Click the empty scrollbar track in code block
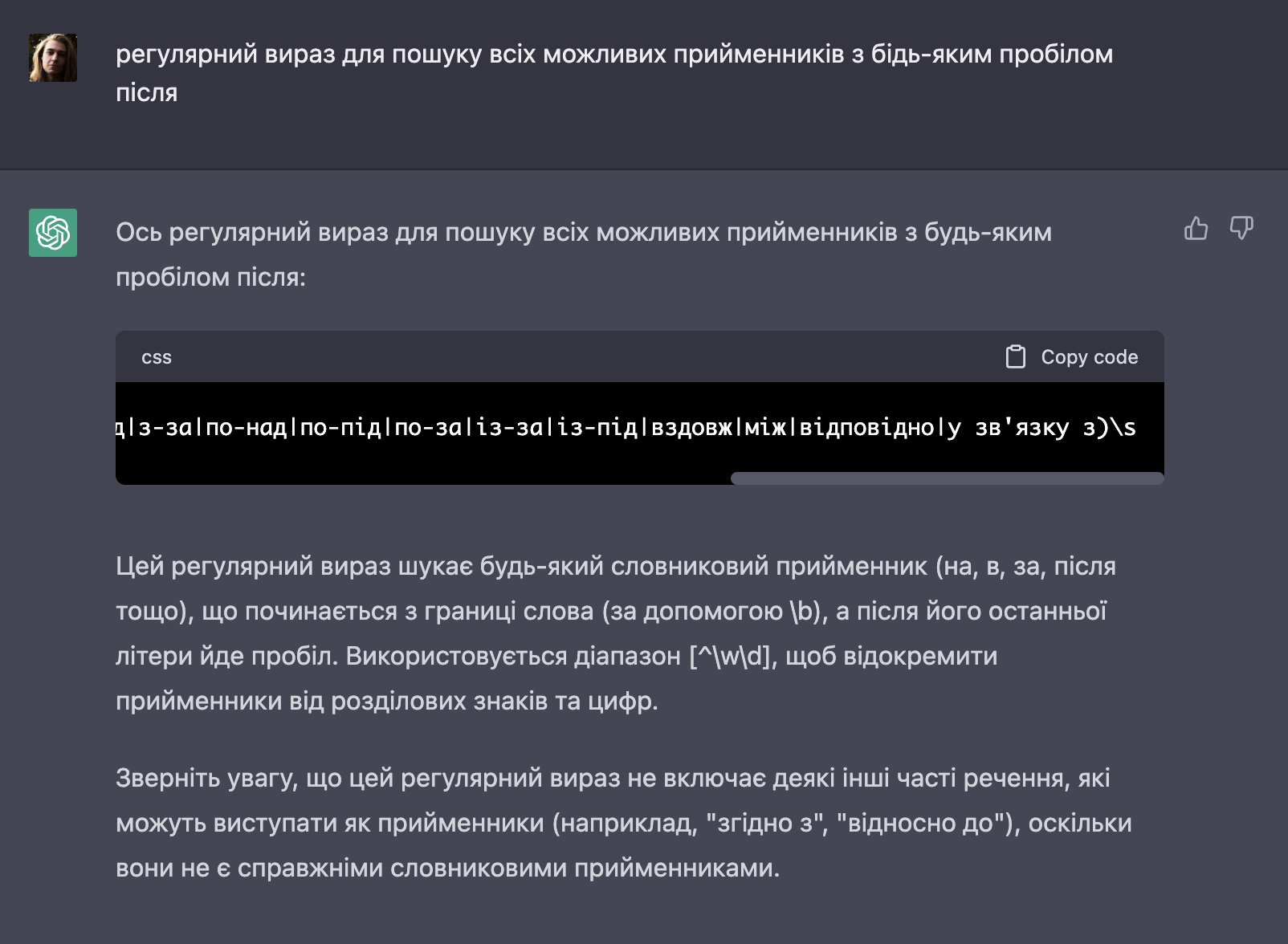This screenshot has height=944, width=1288. [423, 478]
